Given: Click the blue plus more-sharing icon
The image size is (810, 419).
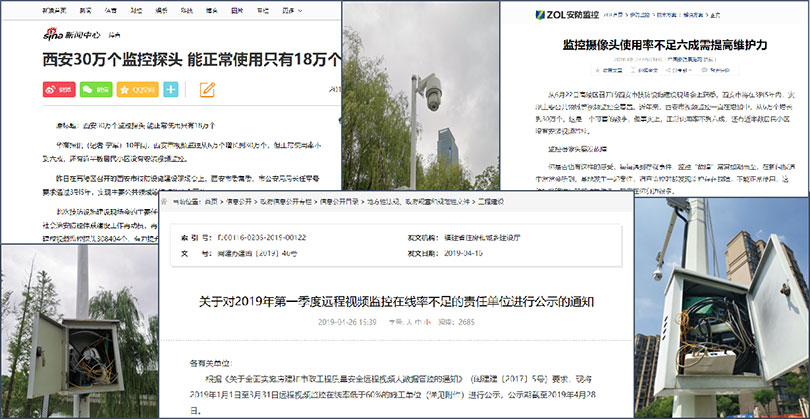Looking at the screenshot, I should pos(171,89).
